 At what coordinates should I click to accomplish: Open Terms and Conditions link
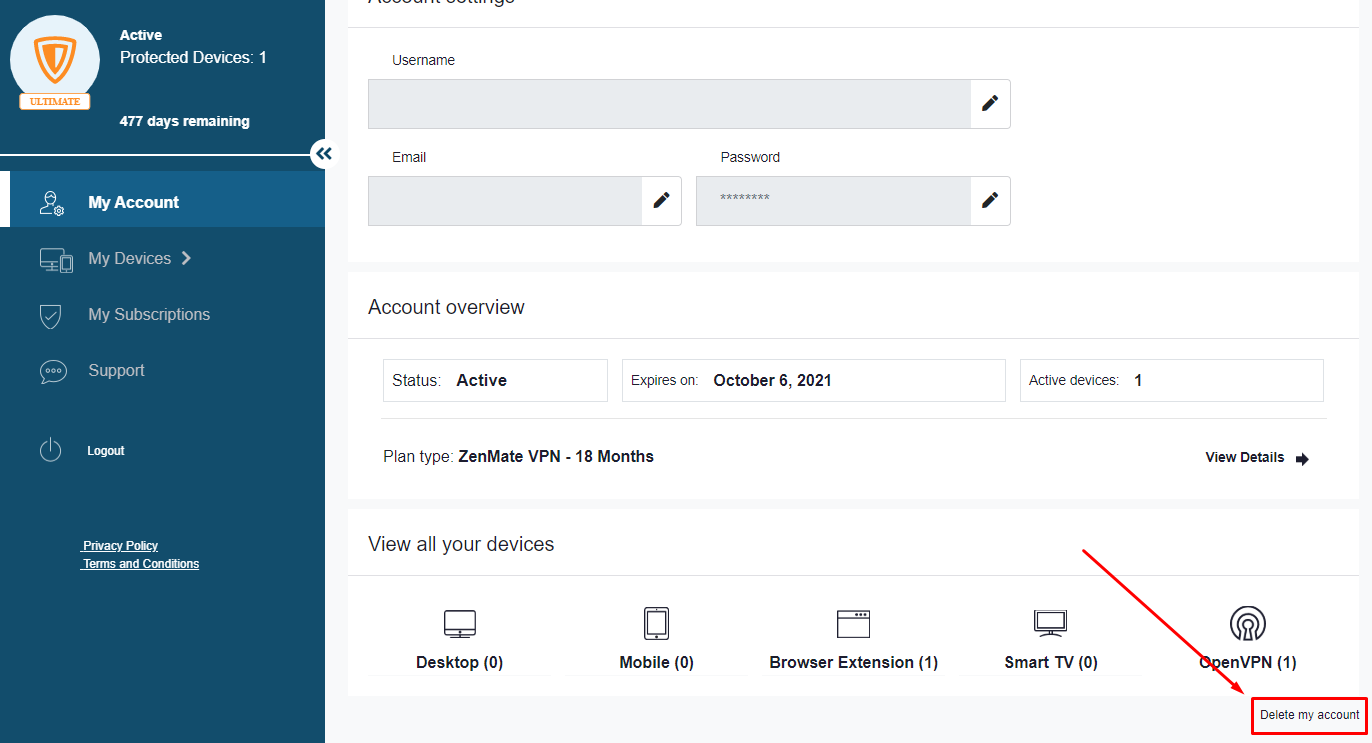141,564
